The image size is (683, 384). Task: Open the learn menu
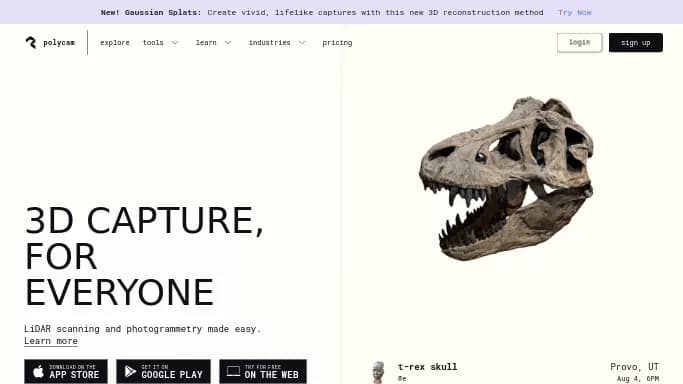tap(206, 43)
